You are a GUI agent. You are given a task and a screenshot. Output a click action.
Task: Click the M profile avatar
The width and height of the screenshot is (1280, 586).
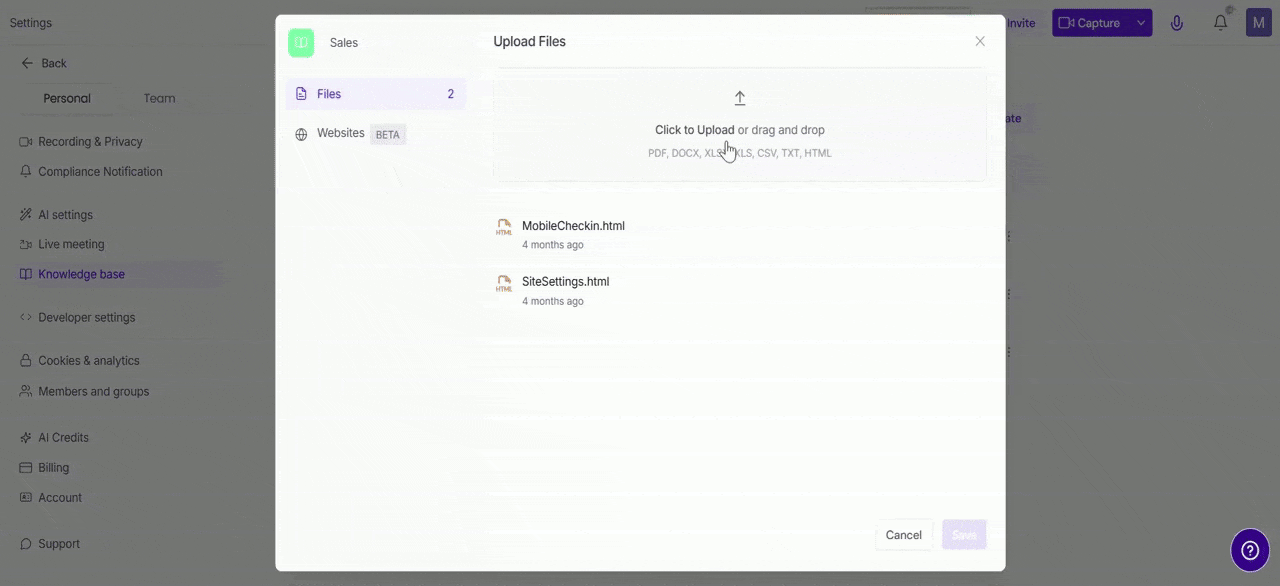tap(1258, 22)
